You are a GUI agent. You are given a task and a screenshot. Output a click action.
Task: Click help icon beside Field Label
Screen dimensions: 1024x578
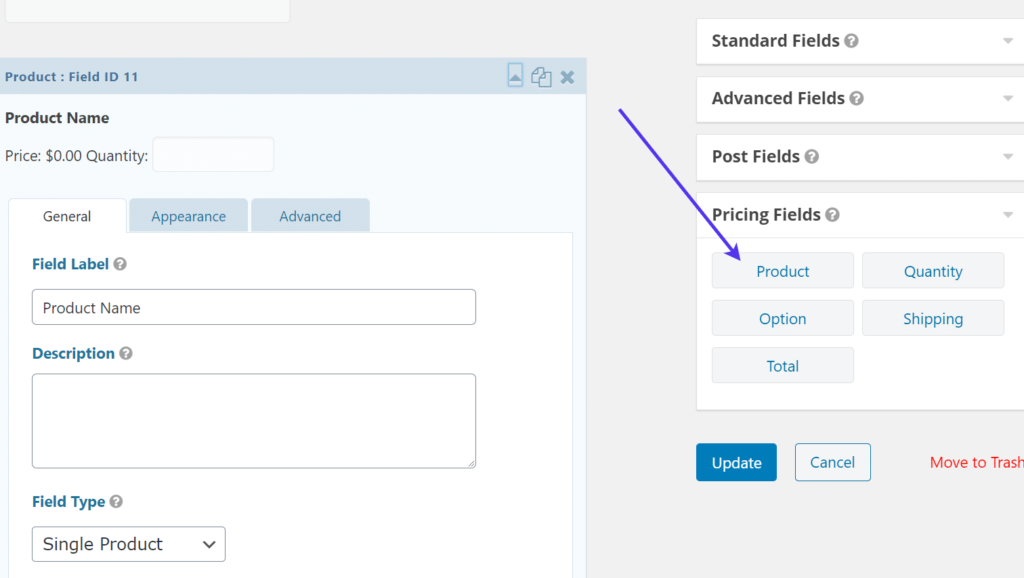[x=120, y=265]
